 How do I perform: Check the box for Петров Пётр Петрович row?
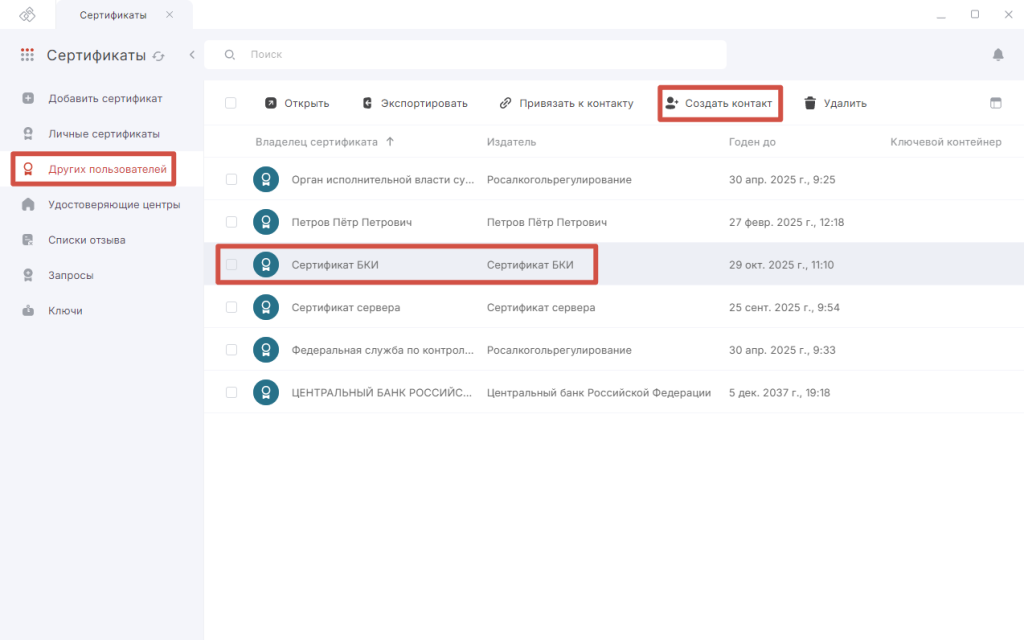click(231, 222)
